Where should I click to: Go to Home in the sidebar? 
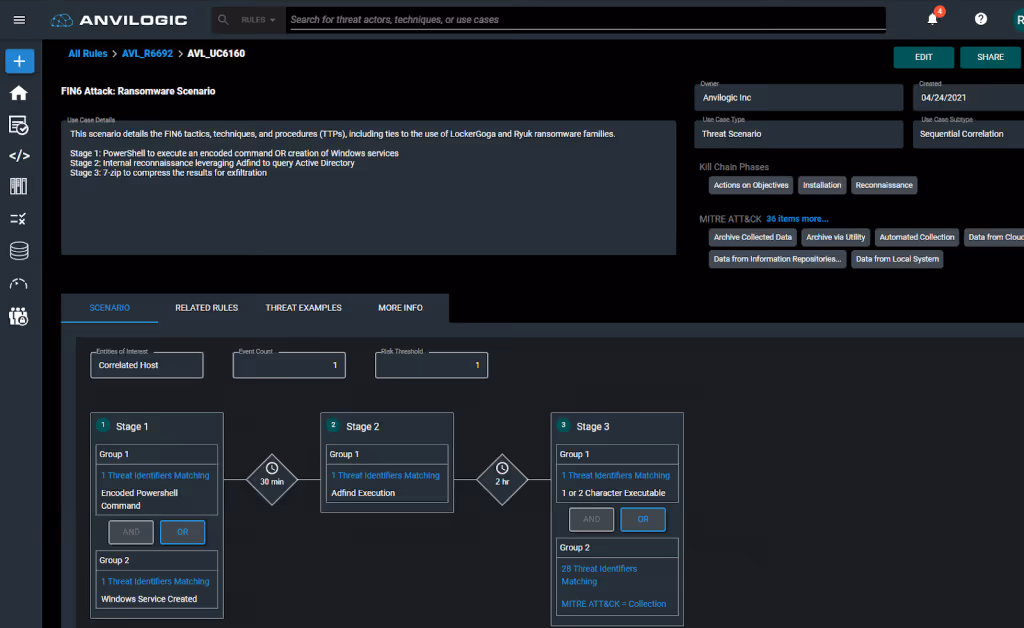pyautogui.click(x=19, y=93)
